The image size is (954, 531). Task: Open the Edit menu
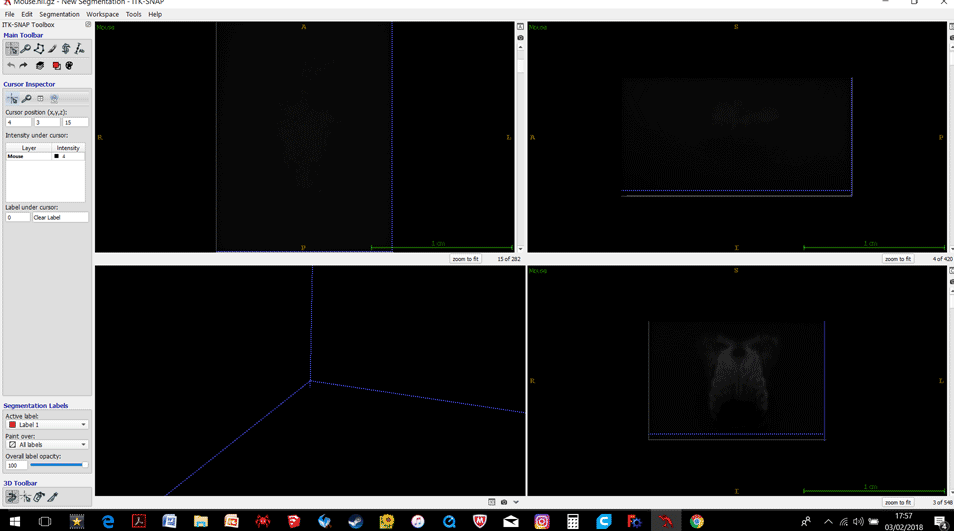coord(27,14)
